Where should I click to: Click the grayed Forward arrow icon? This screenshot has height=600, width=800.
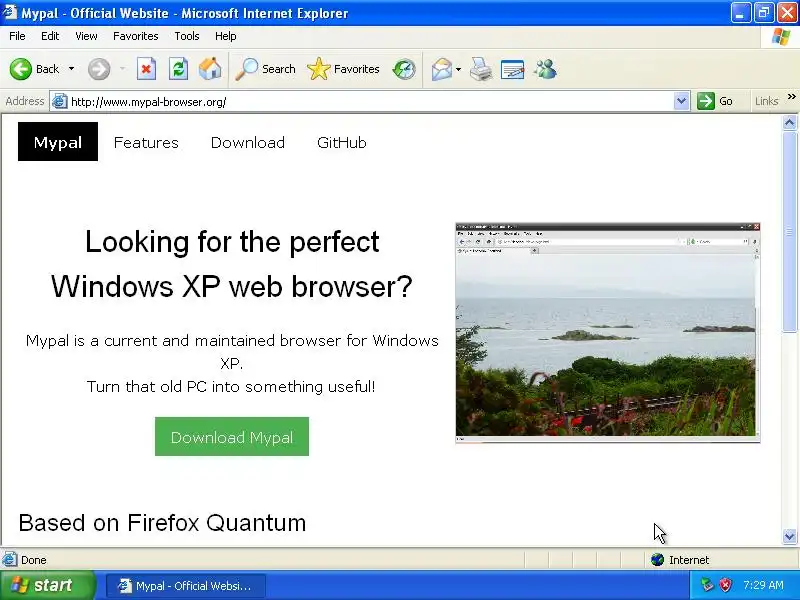pyautogui.click(x=99, y=69)
